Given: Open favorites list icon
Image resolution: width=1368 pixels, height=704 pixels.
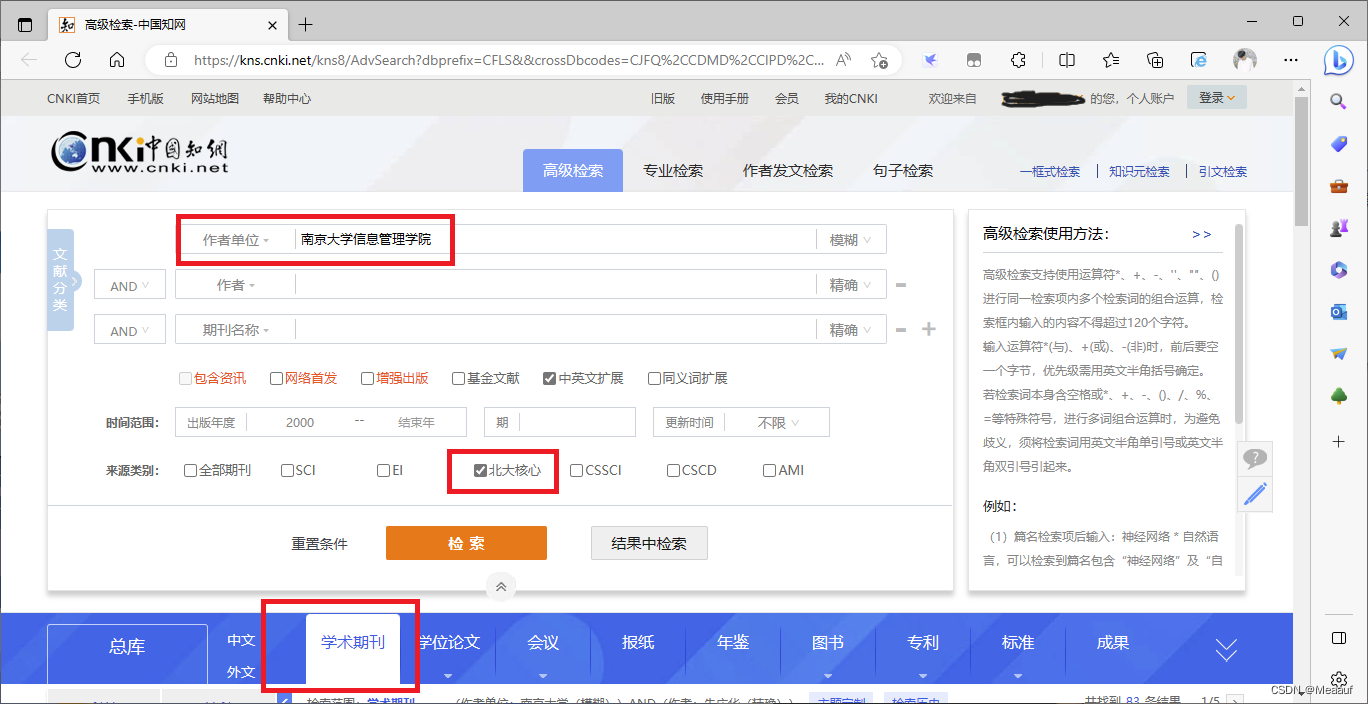Looking at the screenshot, I should click(x=1111, y=60).
